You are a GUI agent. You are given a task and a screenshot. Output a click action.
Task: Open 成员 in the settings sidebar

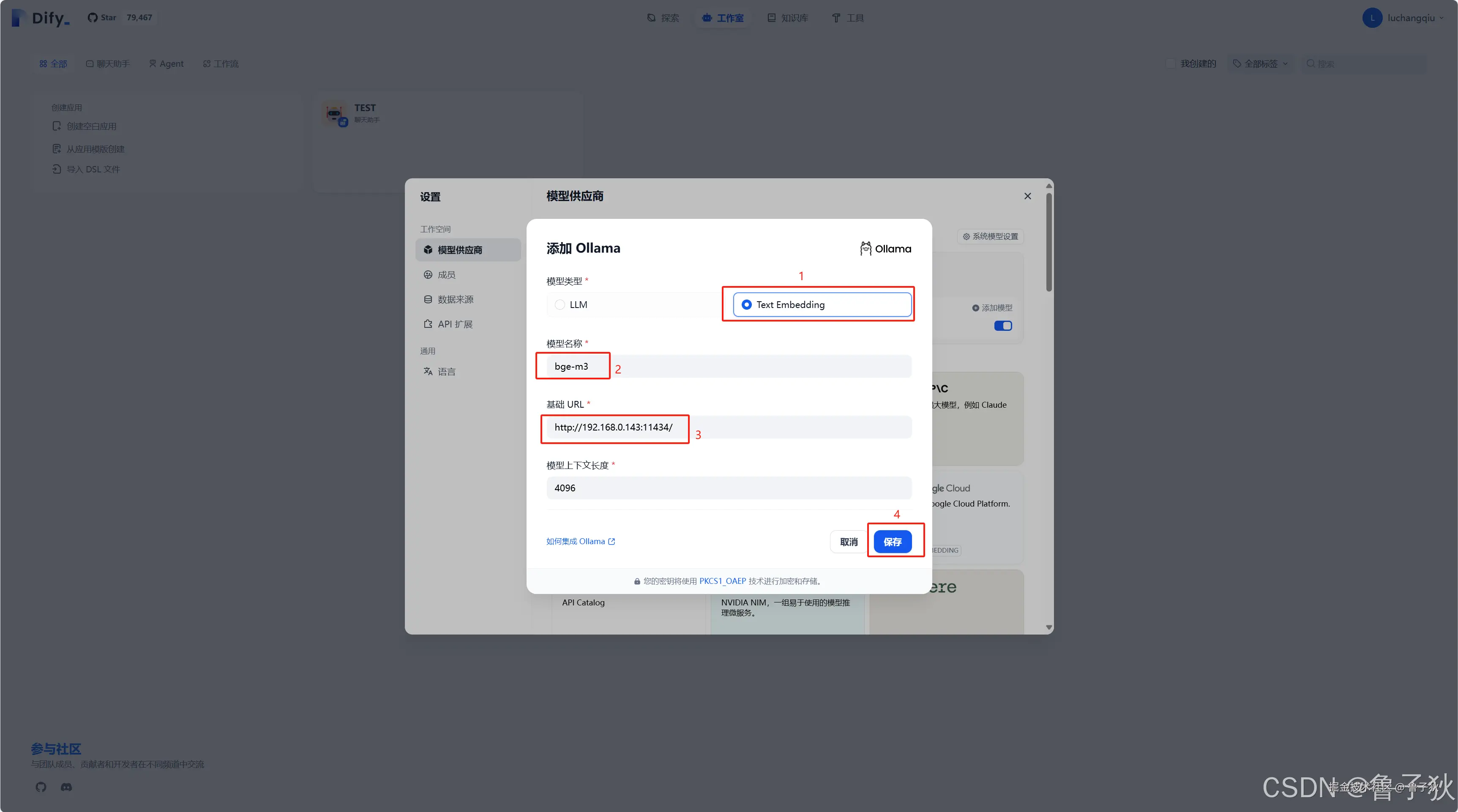point(446,275)
